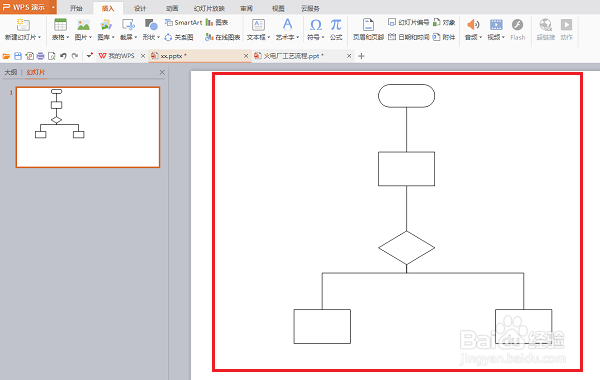This screenshot has height=380, width=600.
Task: Click the Video (视频) film icon
Action: tap(496, 25)
